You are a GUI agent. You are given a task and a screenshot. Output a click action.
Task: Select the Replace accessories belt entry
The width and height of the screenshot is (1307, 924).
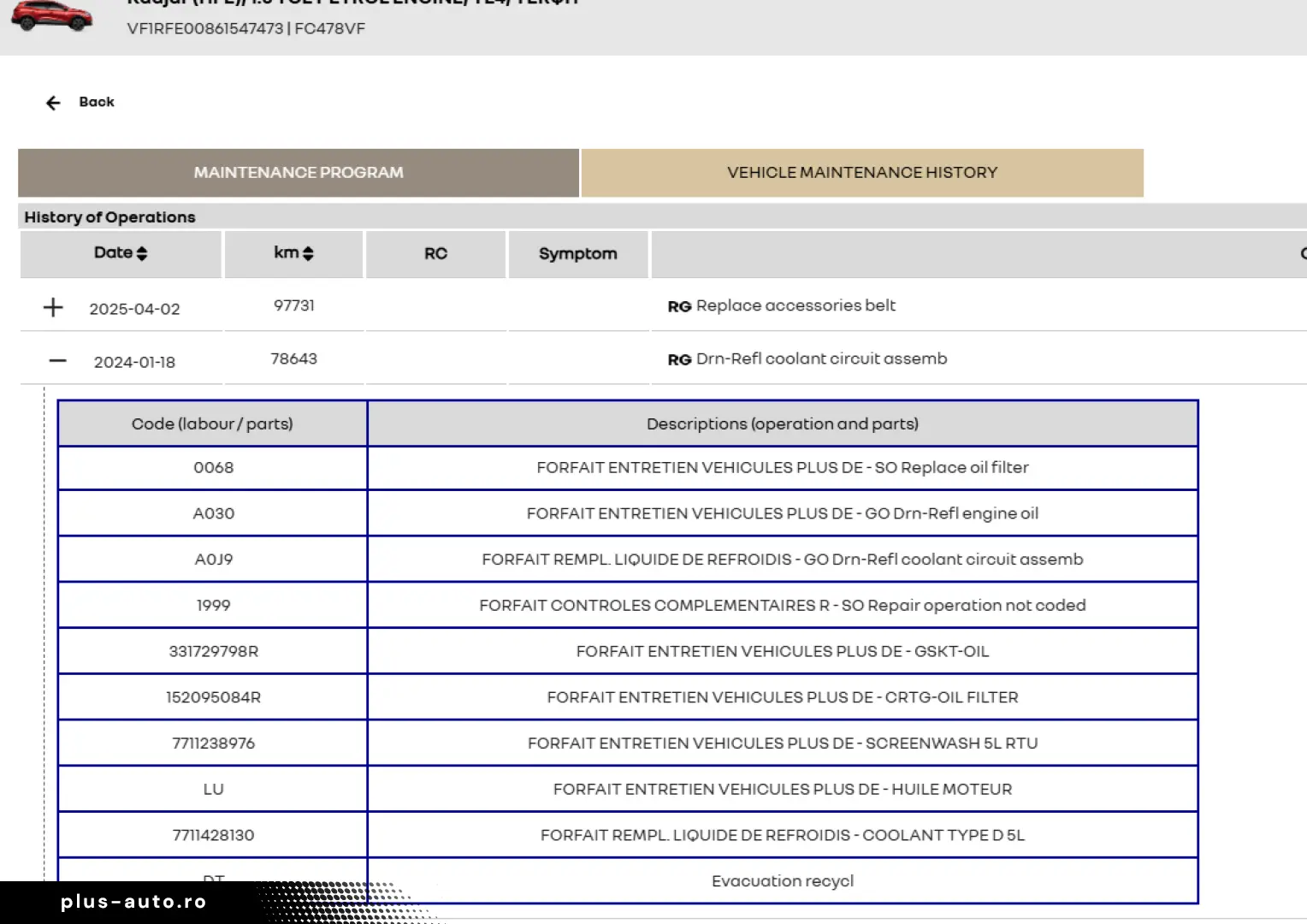795,305
